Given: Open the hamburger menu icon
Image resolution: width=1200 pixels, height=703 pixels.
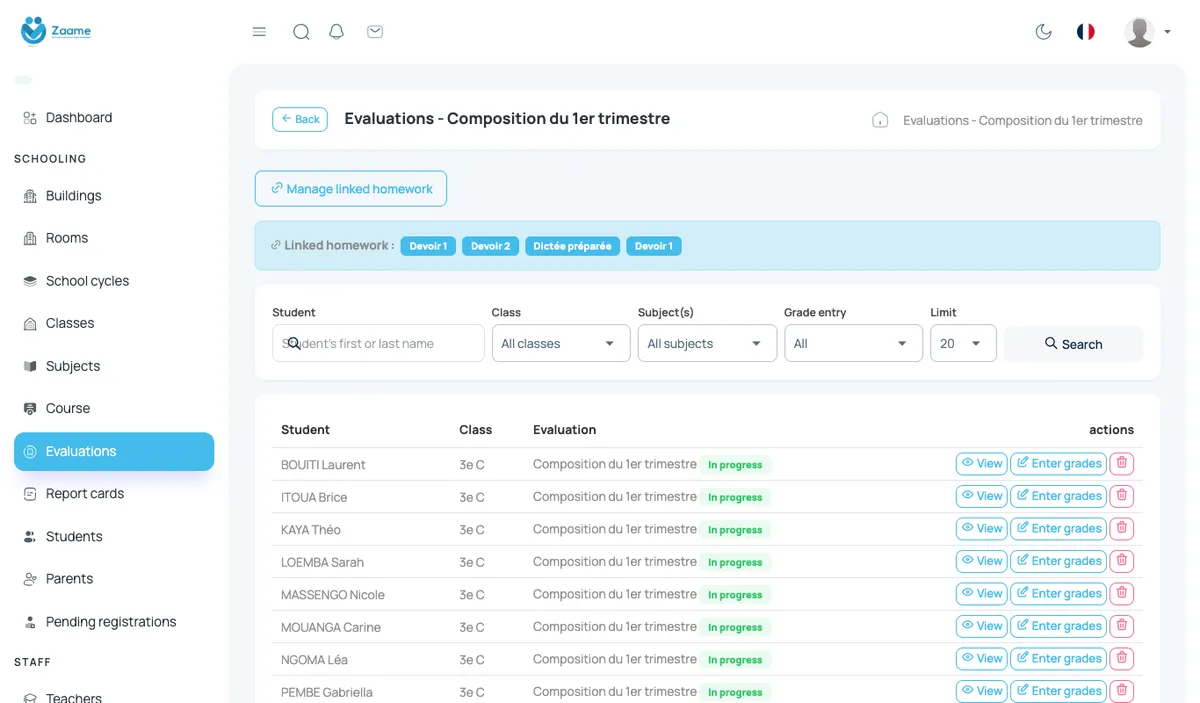Looking at the screenshot, I should (x=259, y=32).
